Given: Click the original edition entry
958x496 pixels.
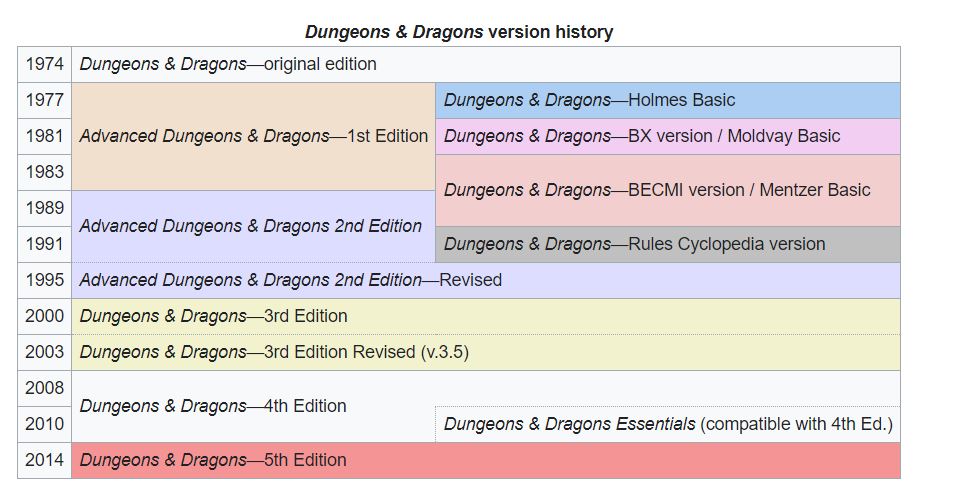Looking at the screenshot, I should [228, 64].
